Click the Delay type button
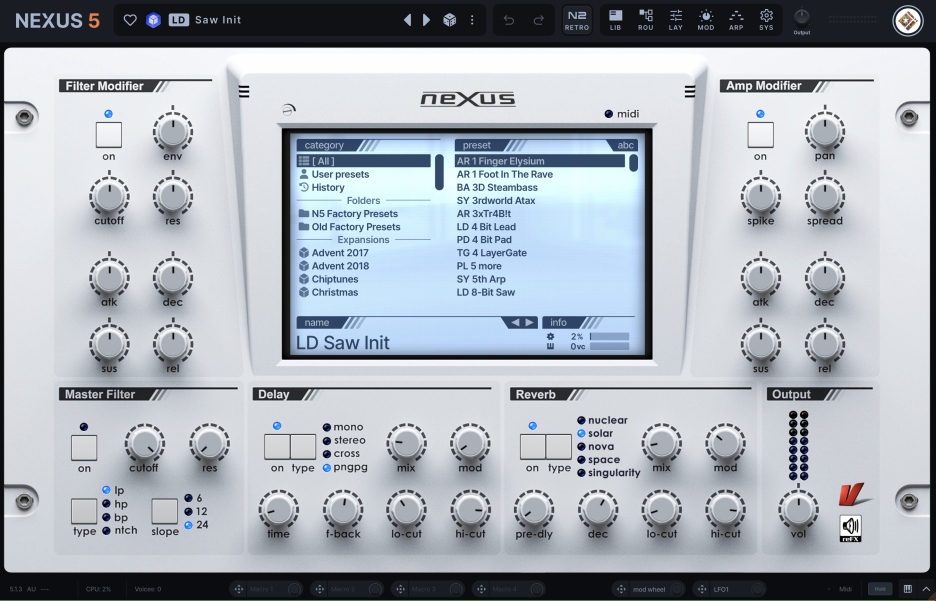 [303, 446]
